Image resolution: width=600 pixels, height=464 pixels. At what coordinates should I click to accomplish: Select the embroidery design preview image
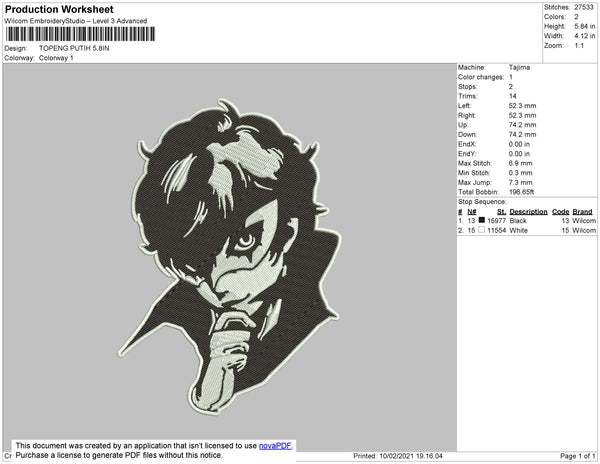pos(230,257)
